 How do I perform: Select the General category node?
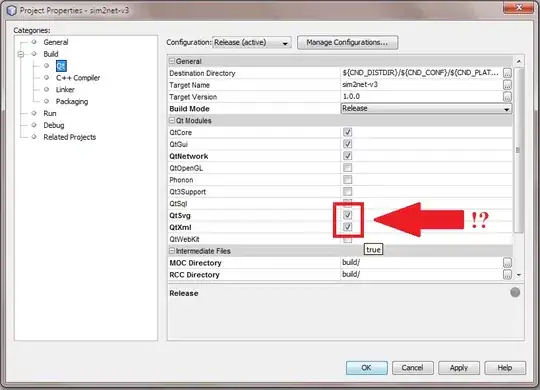point(55,42)
